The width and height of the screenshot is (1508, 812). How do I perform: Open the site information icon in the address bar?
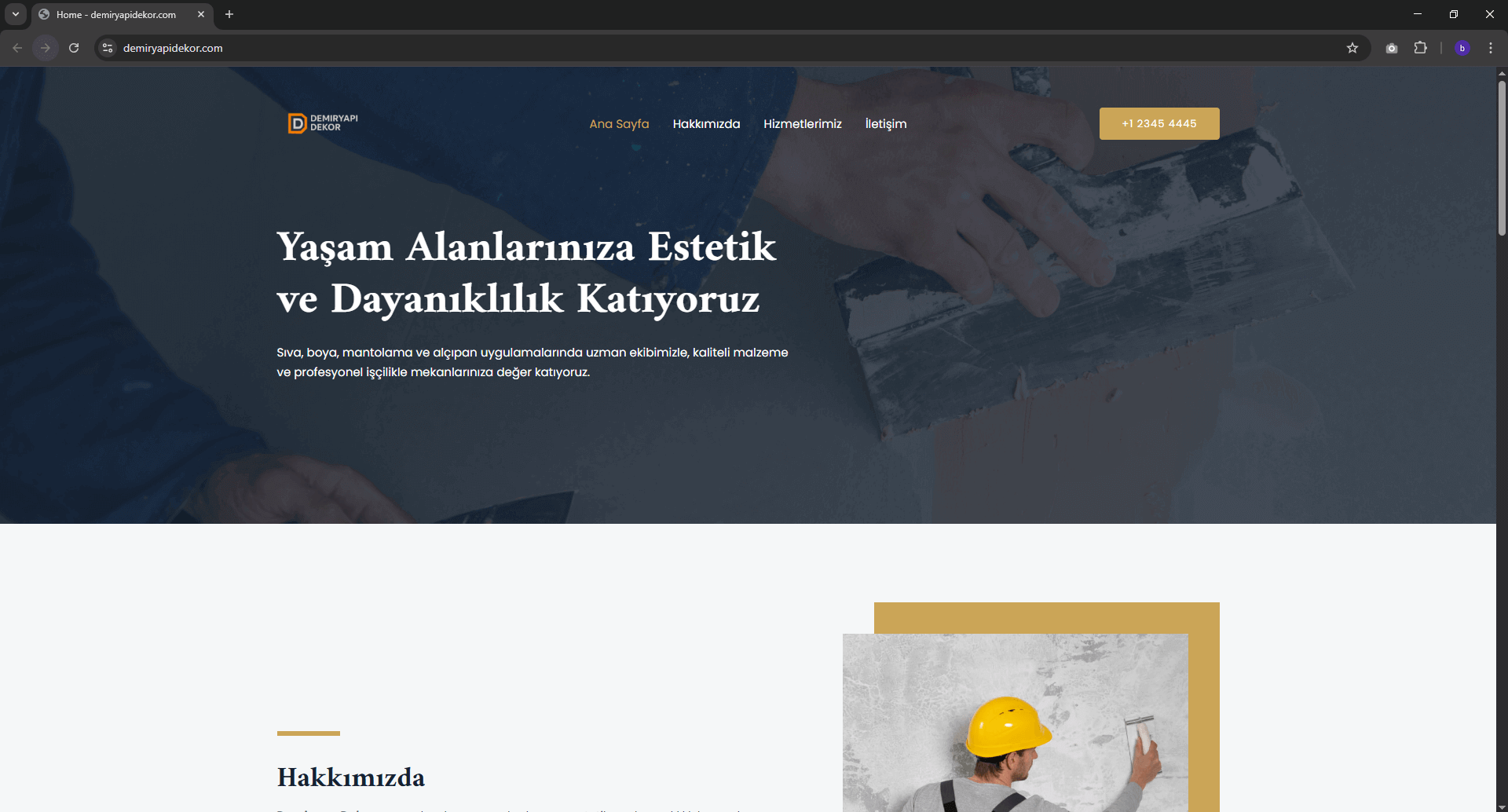[x=107, y=48]
